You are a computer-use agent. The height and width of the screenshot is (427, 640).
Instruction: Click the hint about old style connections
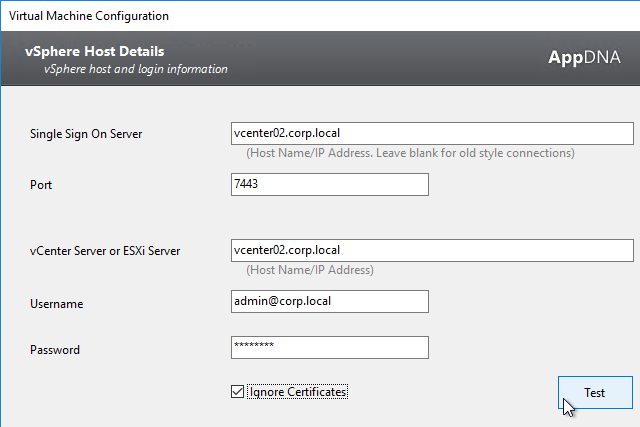[410, 153]
